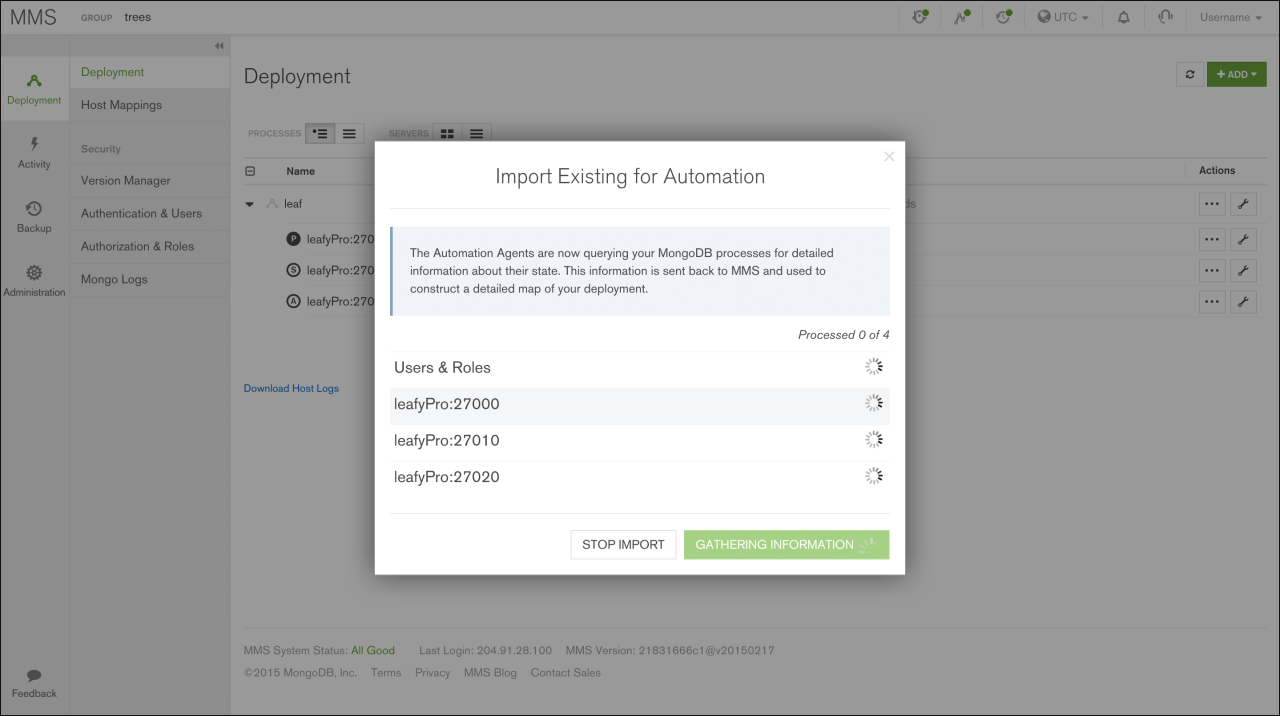1280x716 pixels.
Task: Open ellipsis actions for secondary (S) leafyPro row
Action: 1212,271
